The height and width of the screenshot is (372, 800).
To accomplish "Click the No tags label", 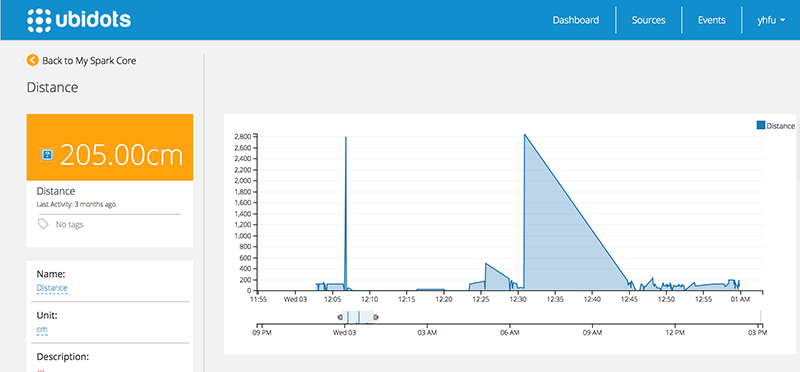I will 69,225.
